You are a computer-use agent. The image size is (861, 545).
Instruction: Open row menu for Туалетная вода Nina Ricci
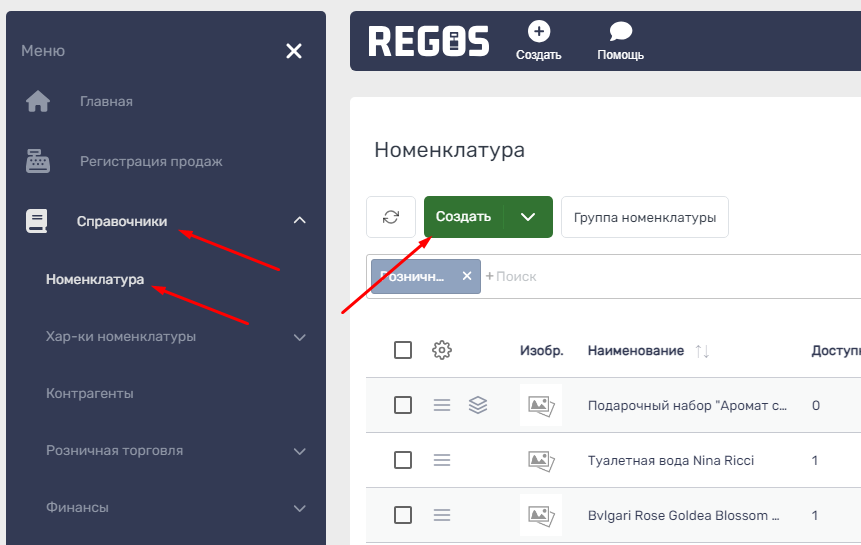442,460
